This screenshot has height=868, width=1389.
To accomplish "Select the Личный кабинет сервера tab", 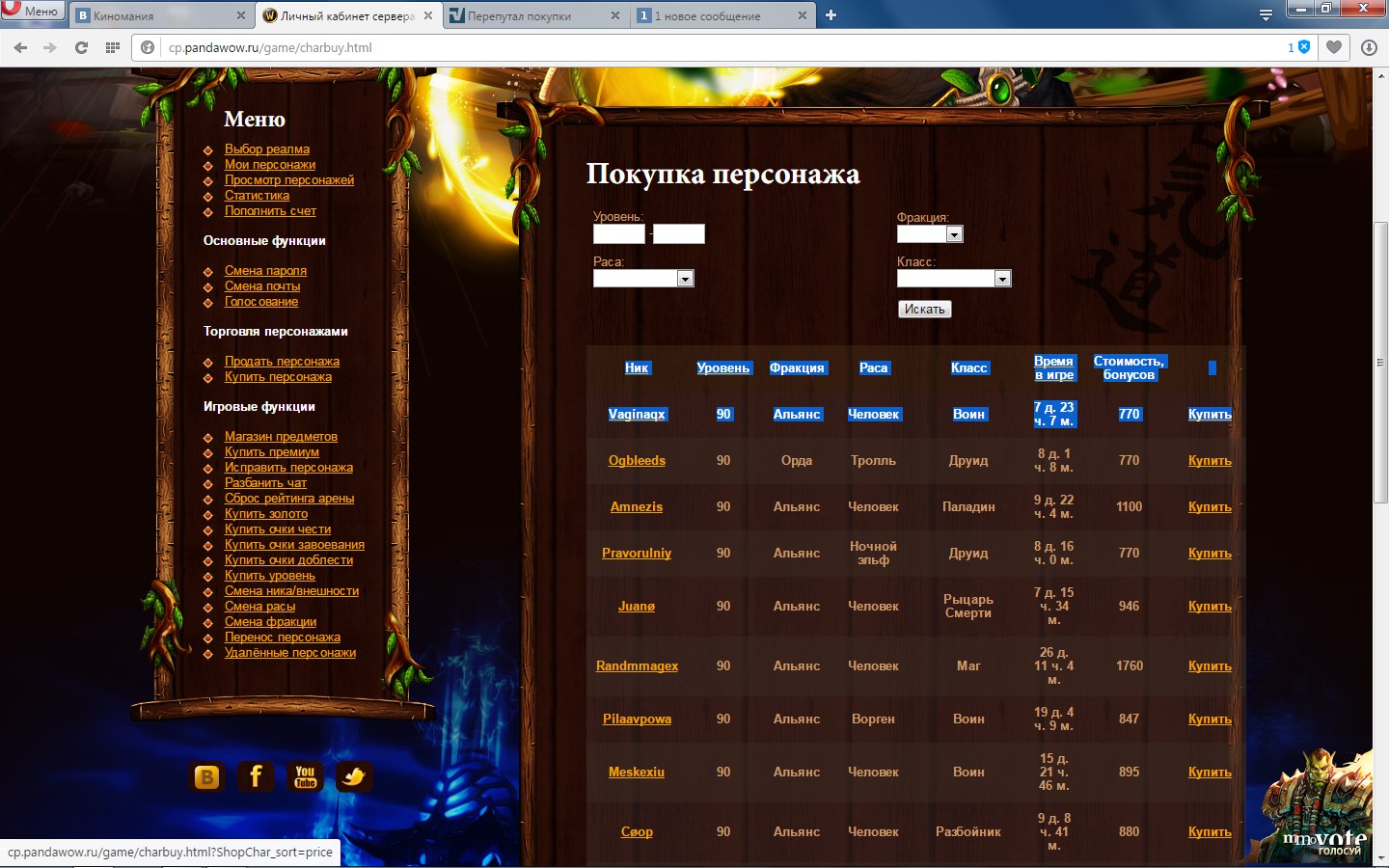I will point(348,15).
